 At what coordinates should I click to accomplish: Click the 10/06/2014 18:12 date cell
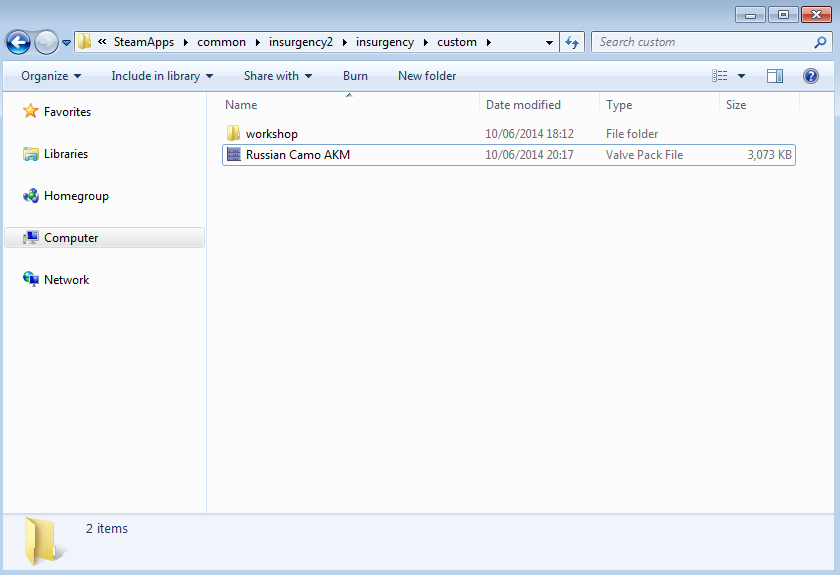click(x=529, y=134)
